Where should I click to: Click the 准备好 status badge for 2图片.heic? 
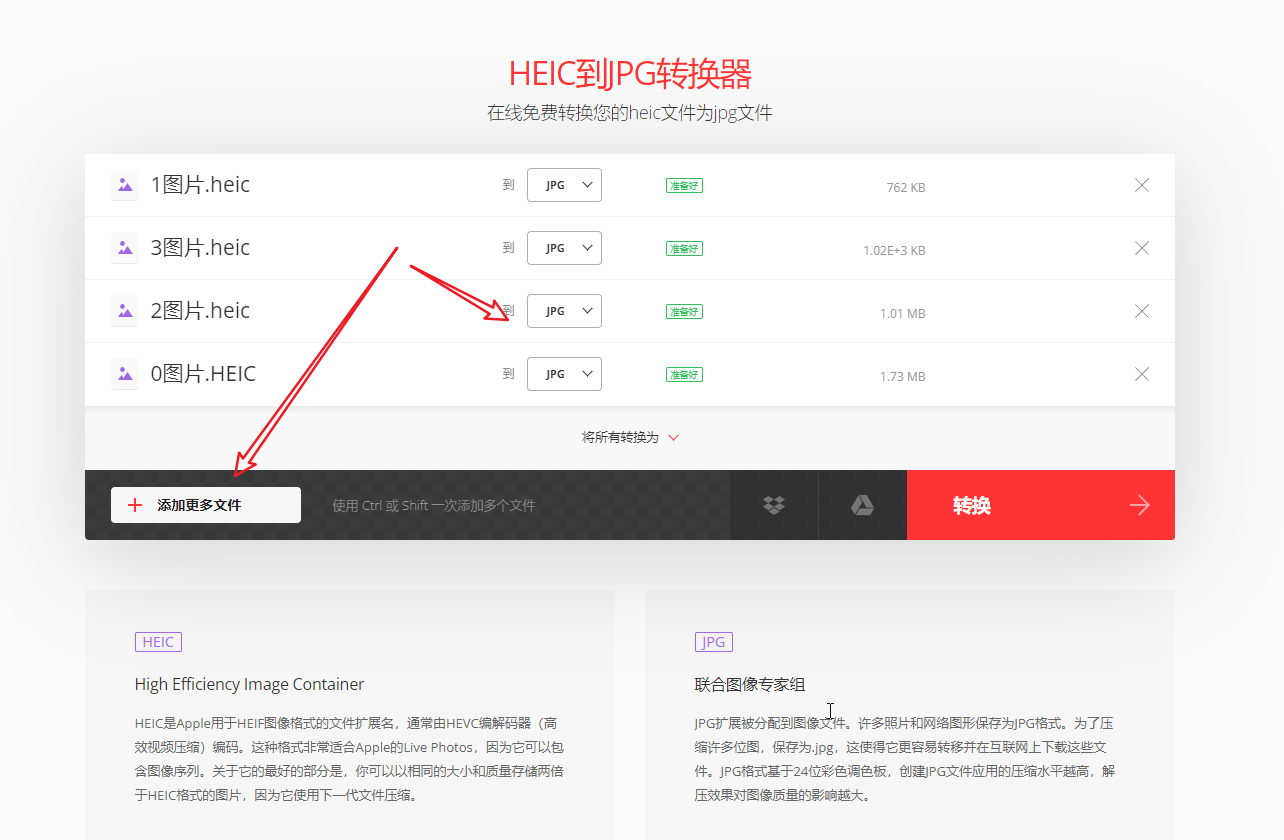coord(684,312)
